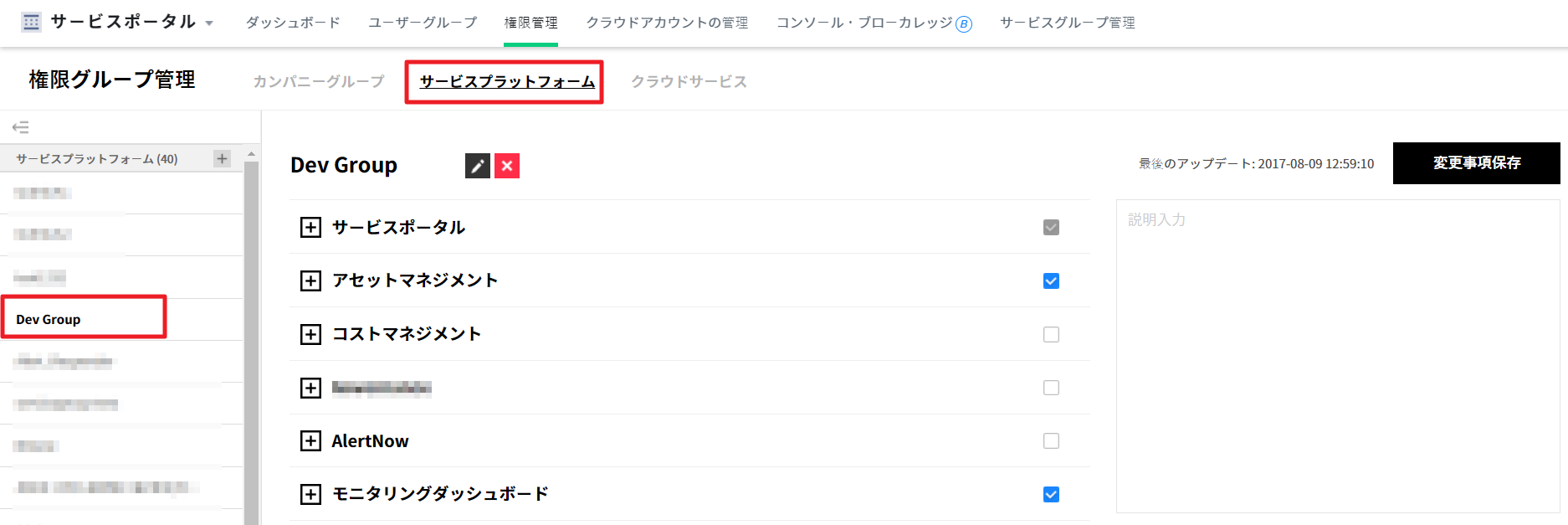Screen dimensions: 1568x525
Task: Select Dev Group in the sidebar list
Action: (x=49, y=319)
